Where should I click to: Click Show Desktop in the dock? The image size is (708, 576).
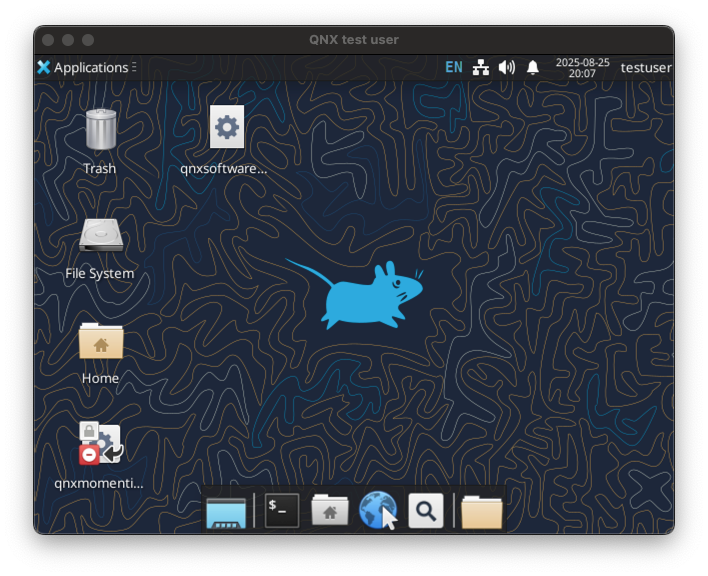point(226,511)
